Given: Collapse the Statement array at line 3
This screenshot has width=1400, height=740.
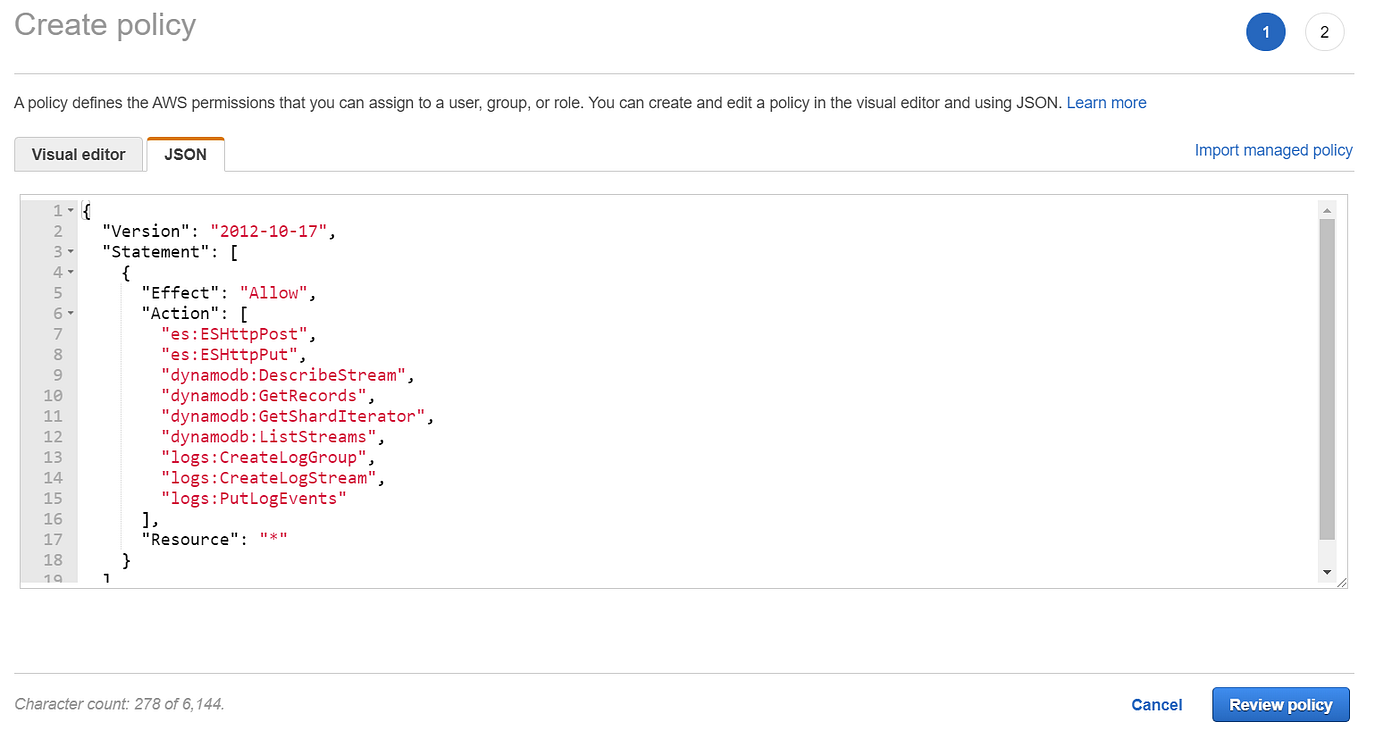Looking at the screenshot, I should [x=71, y=252].
